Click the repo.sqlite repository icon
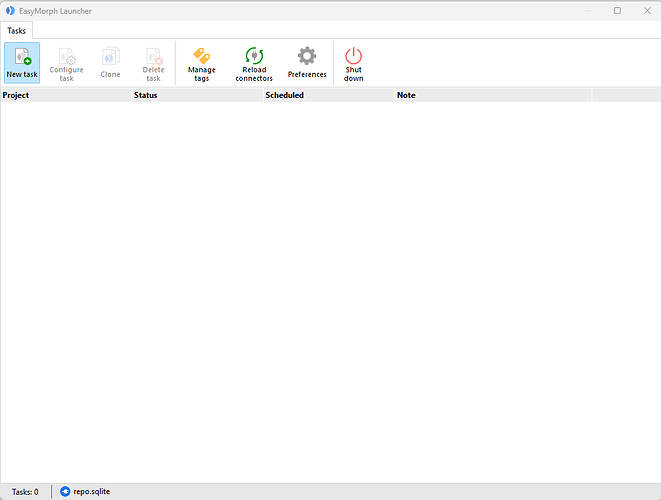 65,492
